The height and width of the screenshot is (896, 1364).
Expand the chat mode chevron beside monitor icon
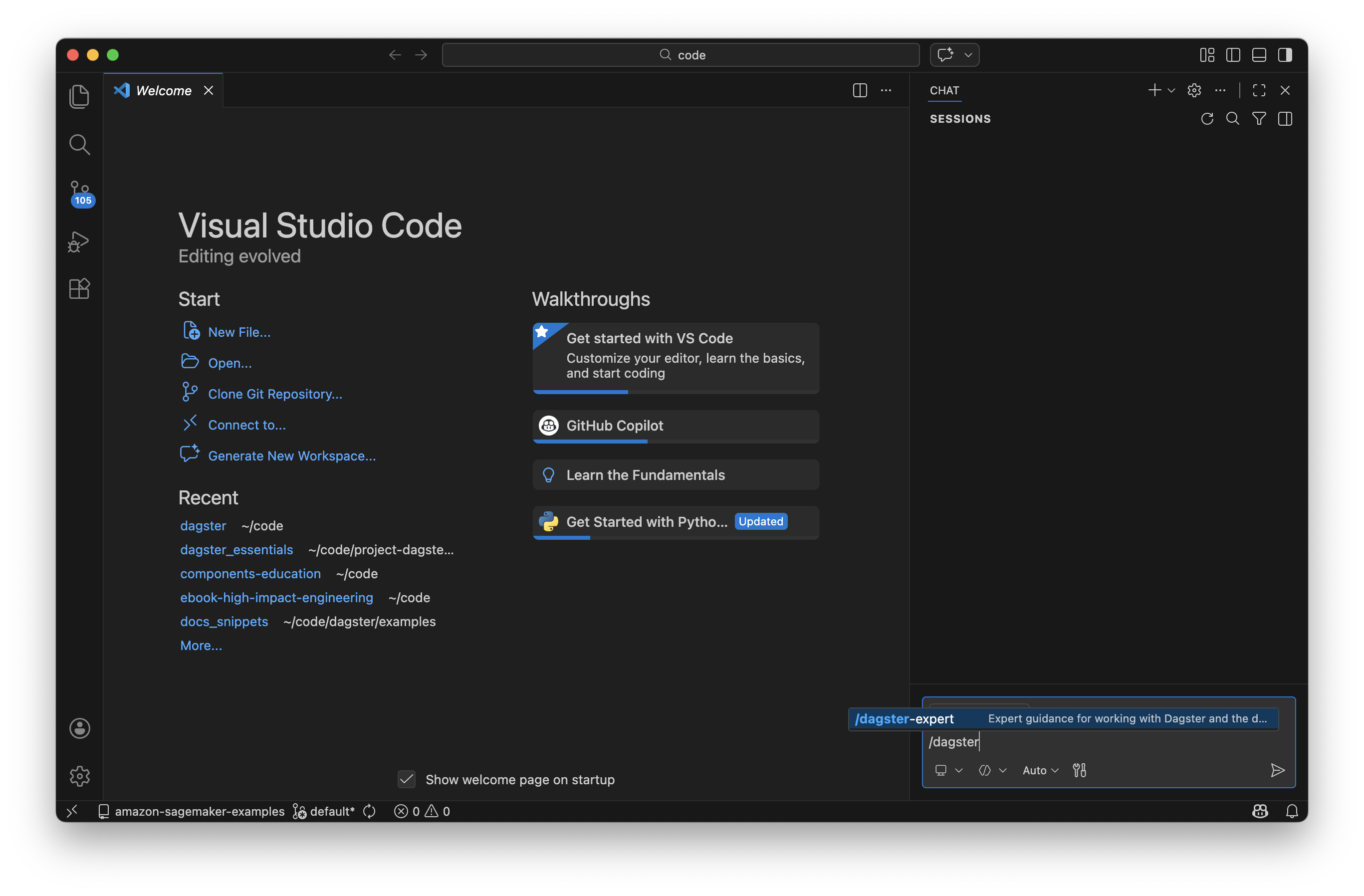tap(958, 770)
